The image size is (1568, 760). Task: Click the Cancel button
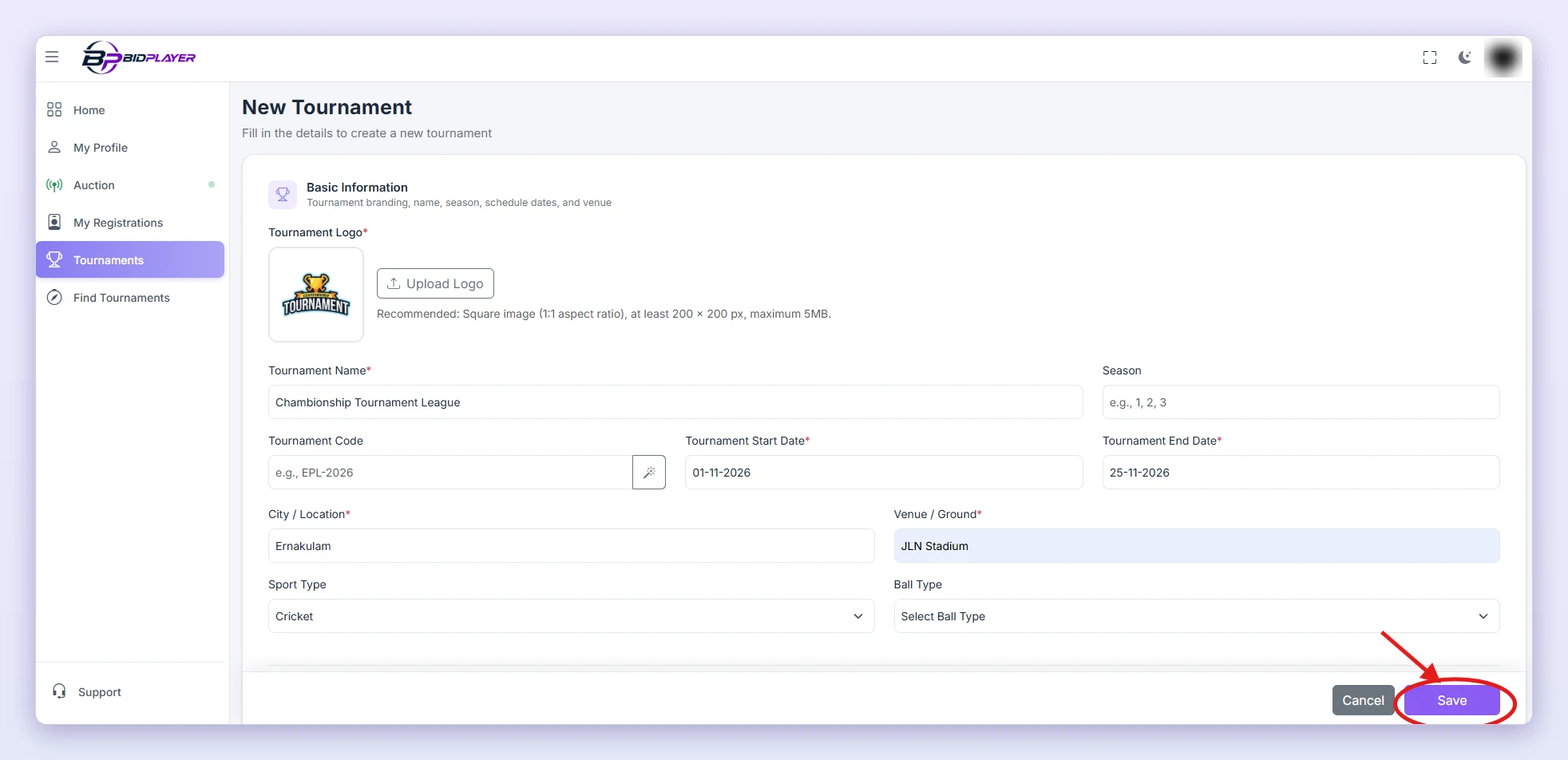1363,700
